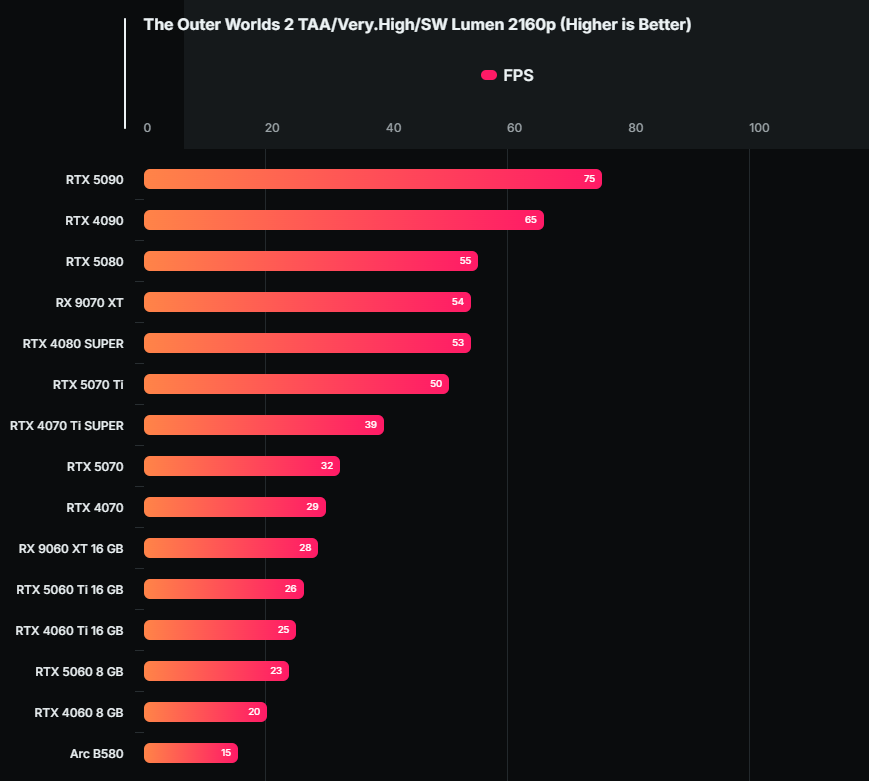Click the 100 axis tick label

[x=759, y=127]
